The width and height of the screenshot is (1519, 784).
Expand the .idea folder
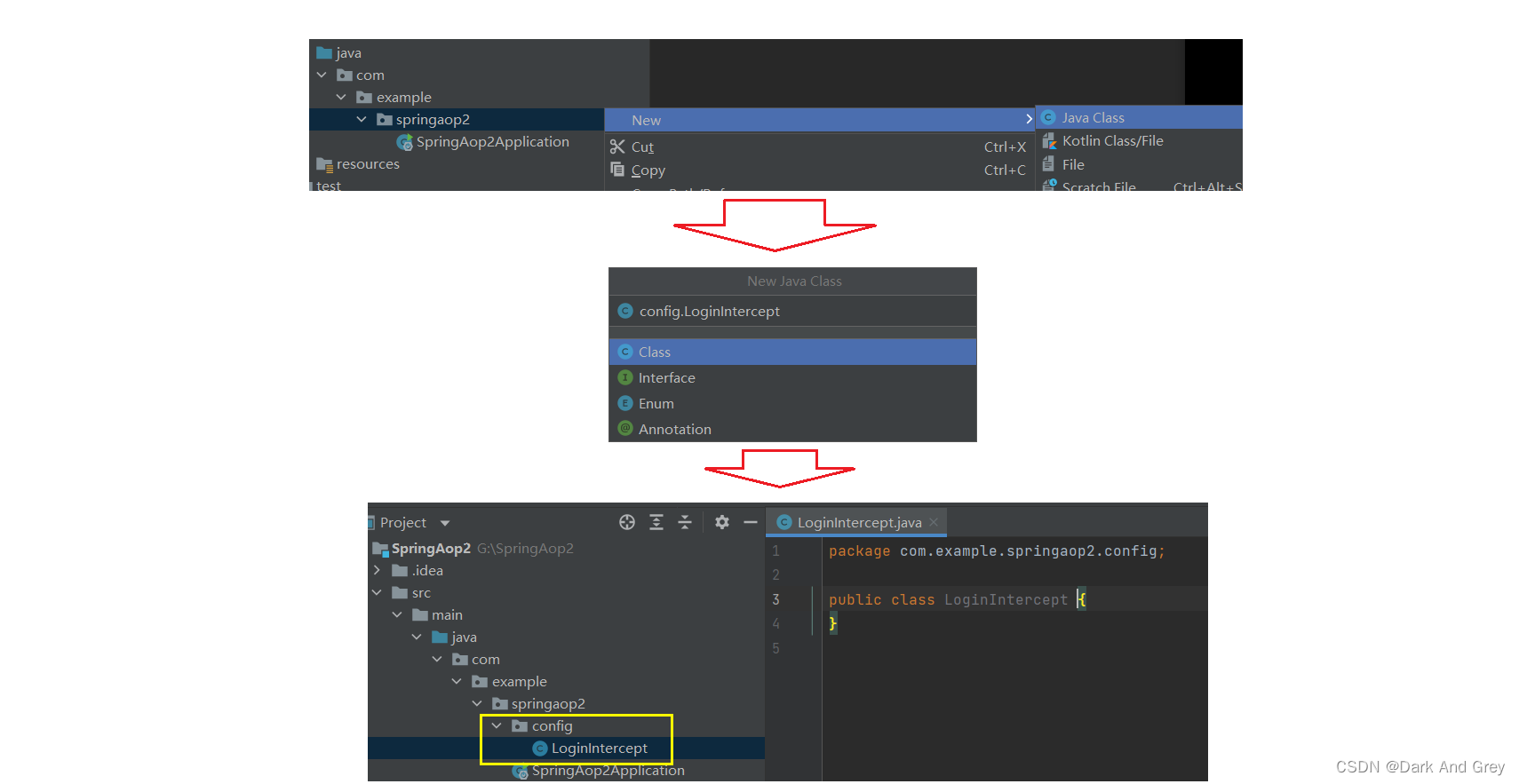(x=378, y=570)
